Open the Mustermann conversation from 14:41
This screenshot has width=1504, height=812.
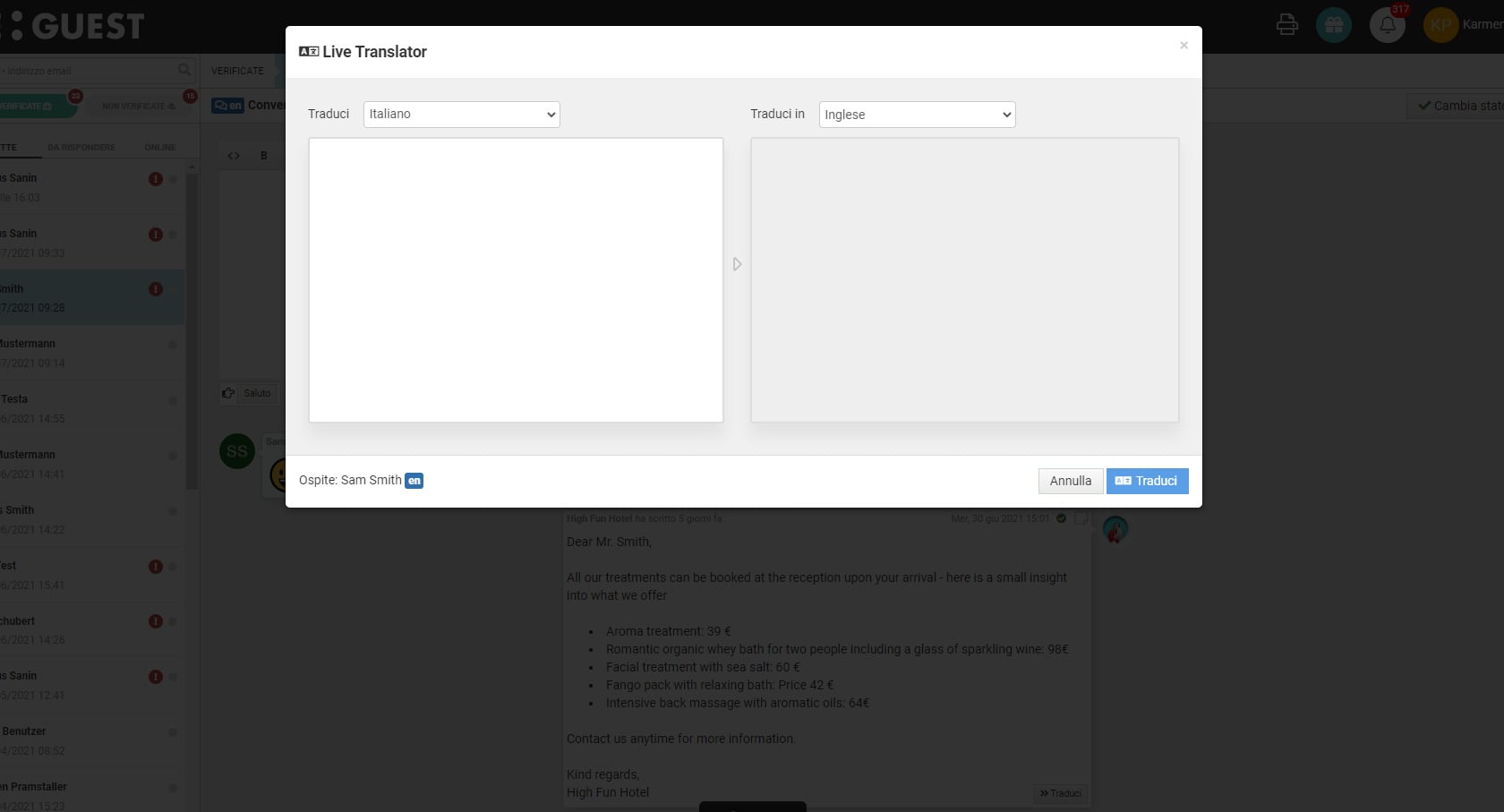click(x=92, y=465)
